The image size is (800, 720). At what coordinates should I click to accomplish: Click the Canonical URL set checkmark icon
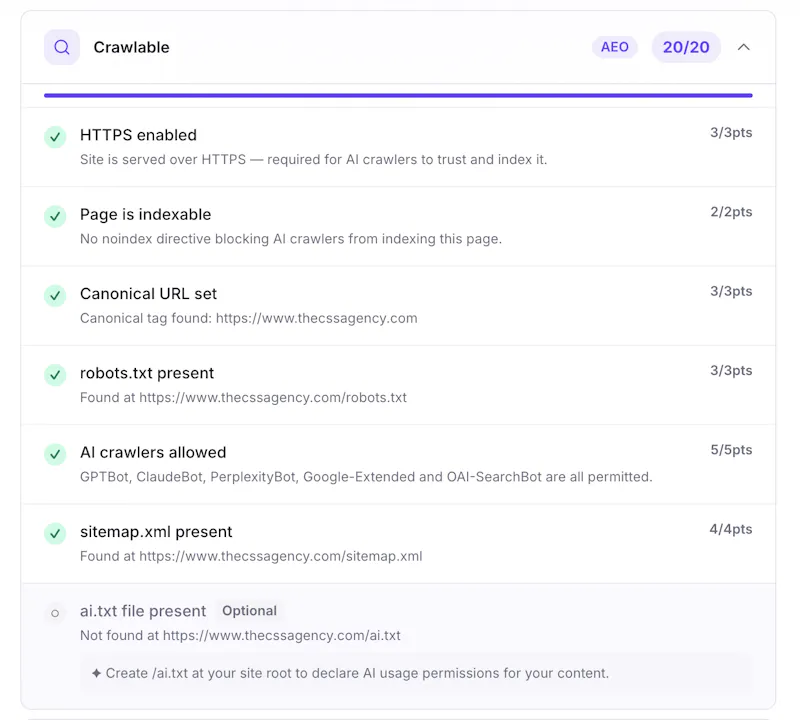click(55, 295)
